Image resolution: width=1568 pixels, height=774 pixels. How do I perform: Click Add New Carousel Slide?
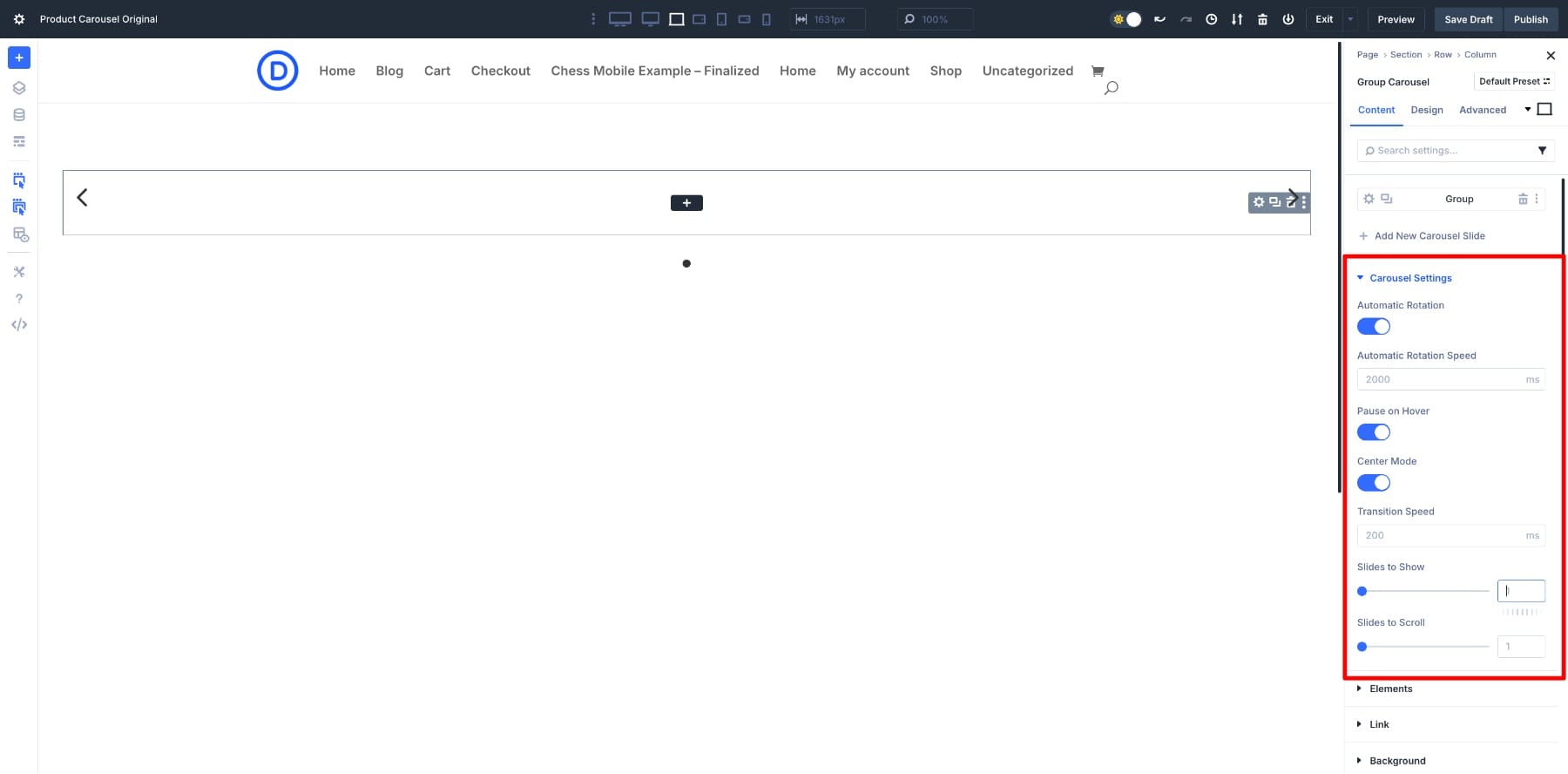1422,236
